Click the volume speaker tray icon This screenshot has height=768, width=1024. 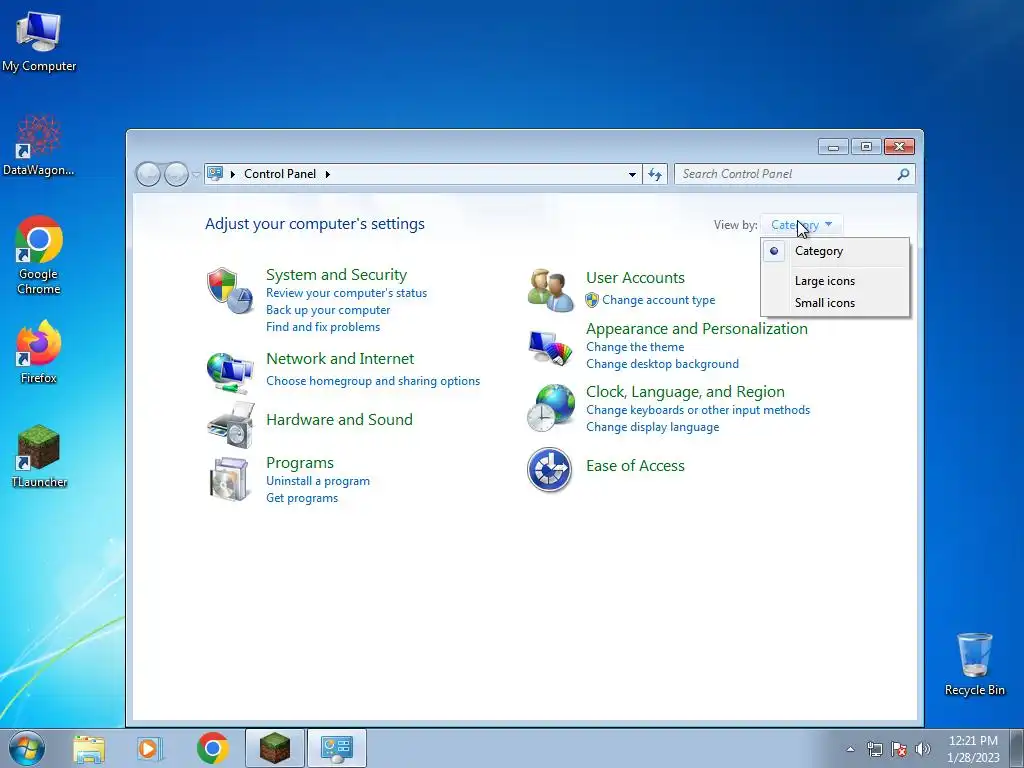click(923, 749)
